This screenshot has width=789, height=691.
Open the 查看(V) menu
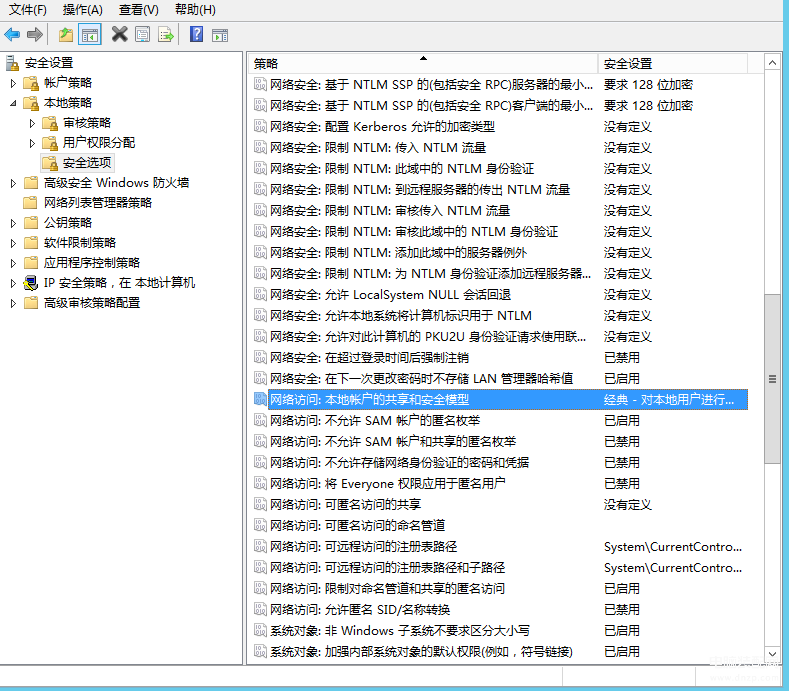coord(138,10)
